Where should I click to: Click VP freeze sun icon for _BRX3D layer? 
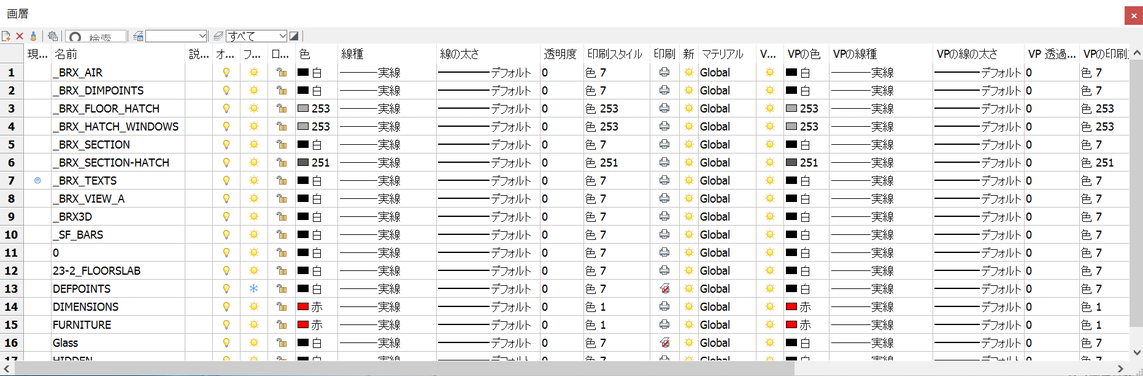pos(768,216)
